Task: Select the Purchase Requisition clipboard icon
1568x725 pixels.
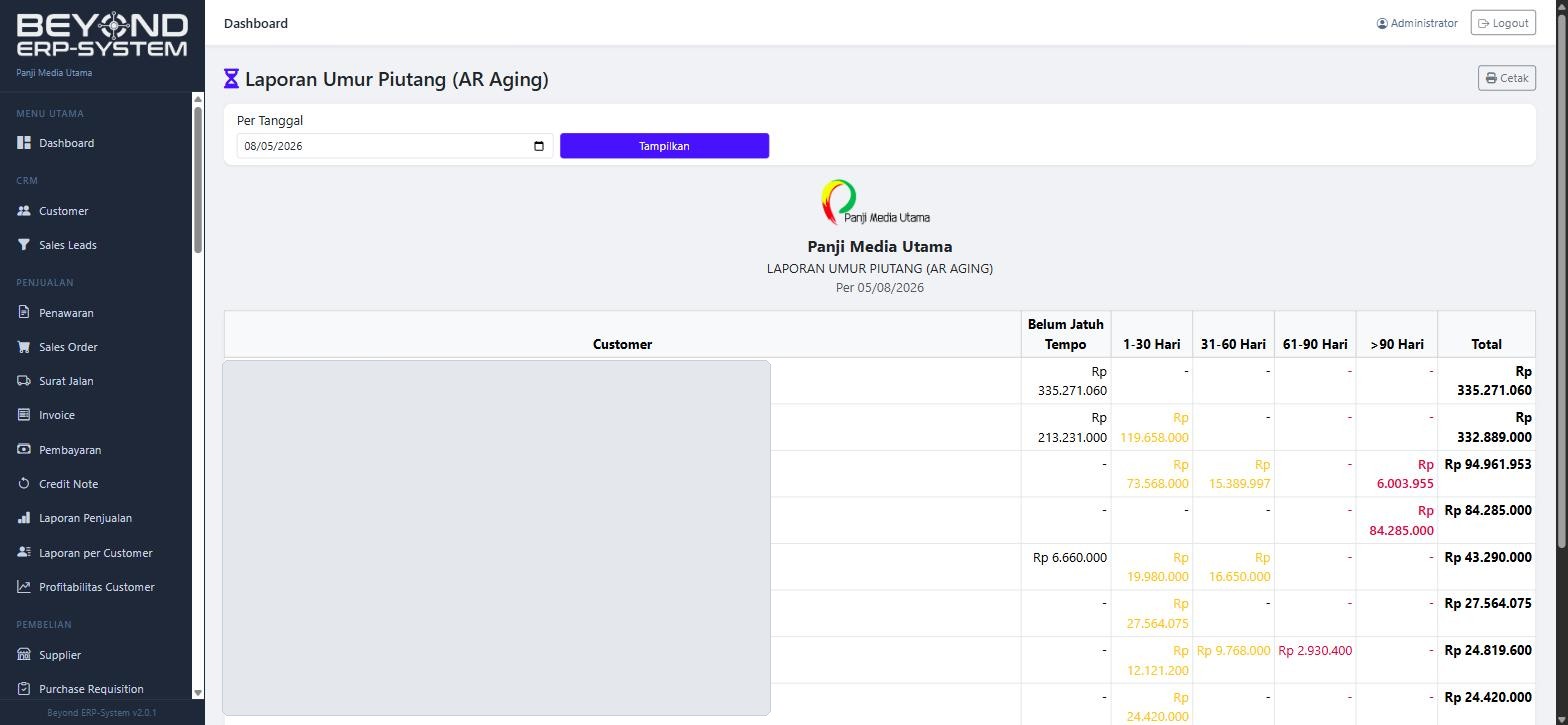Action: [24, 689]
